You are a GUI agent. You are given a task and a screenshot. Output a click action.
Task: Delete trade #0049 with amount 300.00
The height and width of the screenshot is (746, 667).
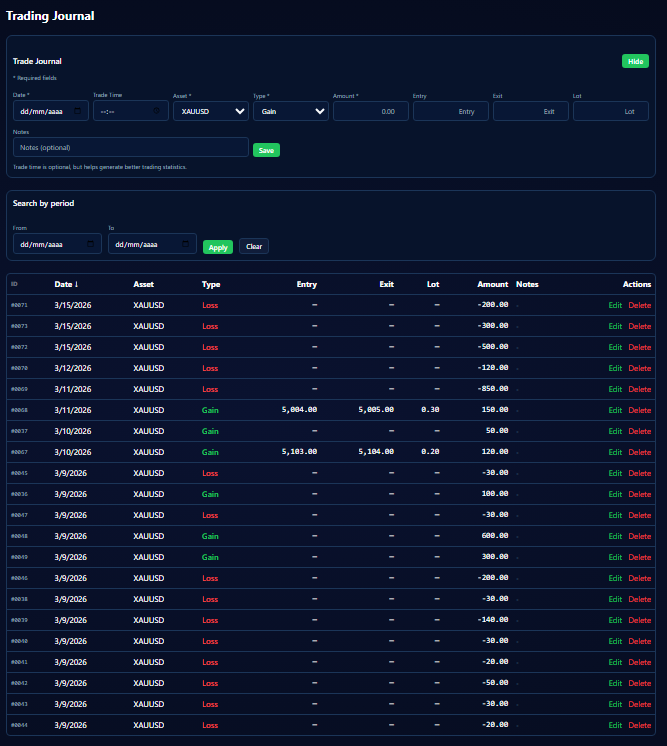tap(639, 557)
